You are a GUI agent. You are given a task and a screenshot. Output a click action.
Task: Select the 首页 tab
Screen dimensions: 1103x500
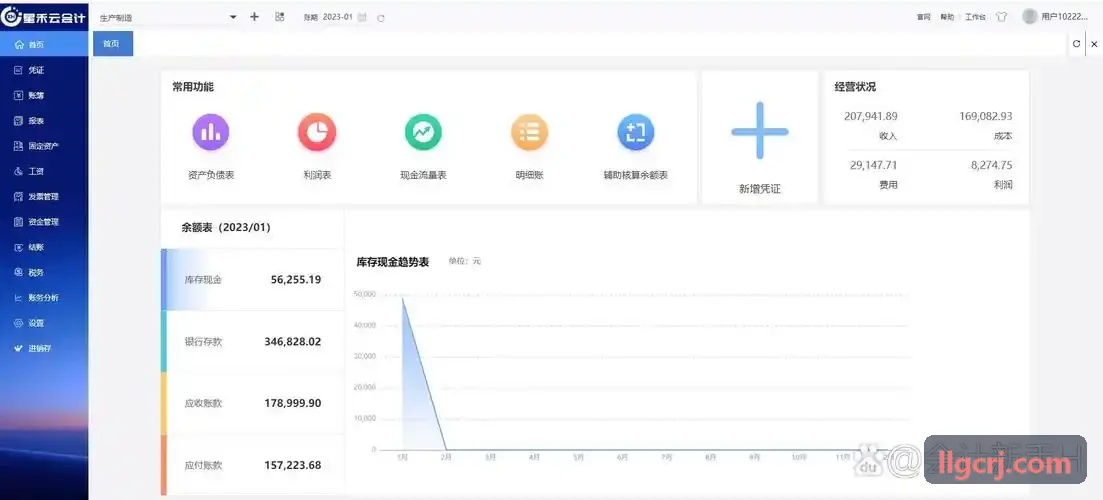(113, 44)
